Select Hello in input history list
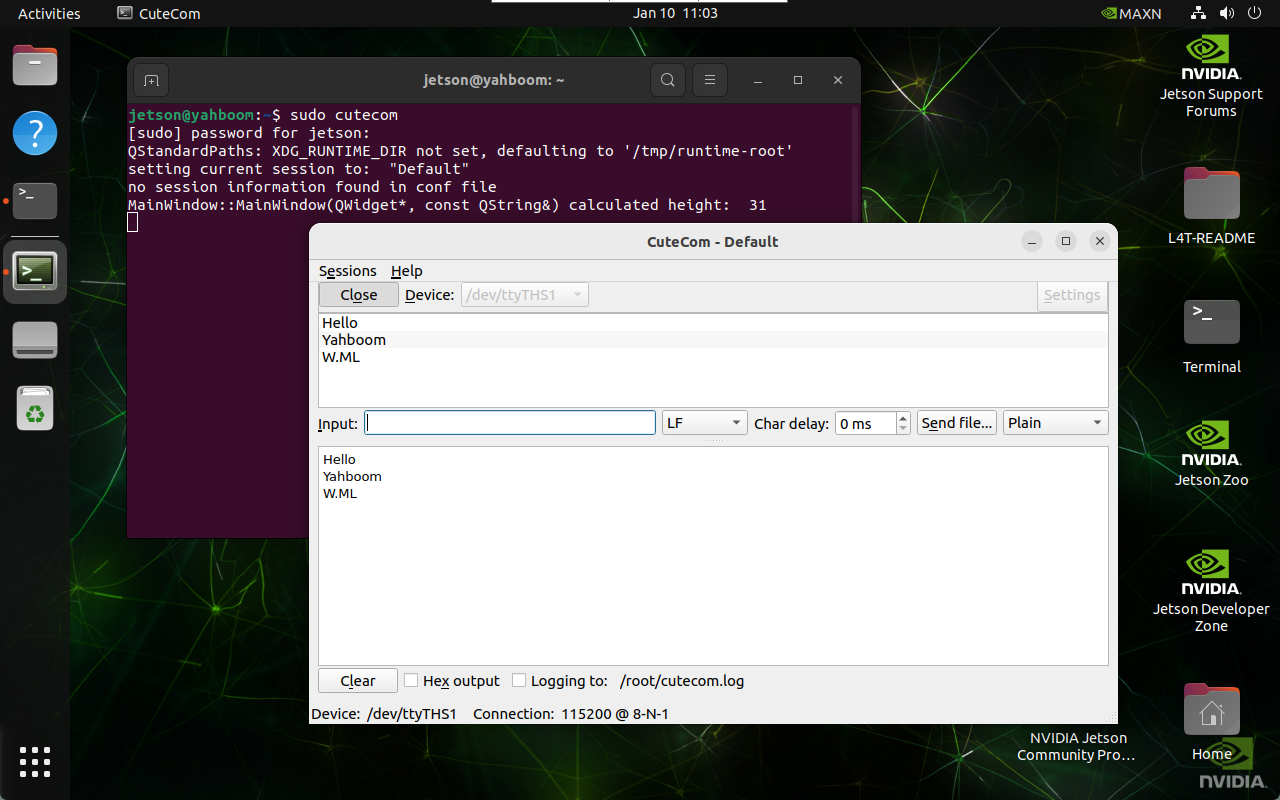The image size is (1280, 800). click(713, 323)
